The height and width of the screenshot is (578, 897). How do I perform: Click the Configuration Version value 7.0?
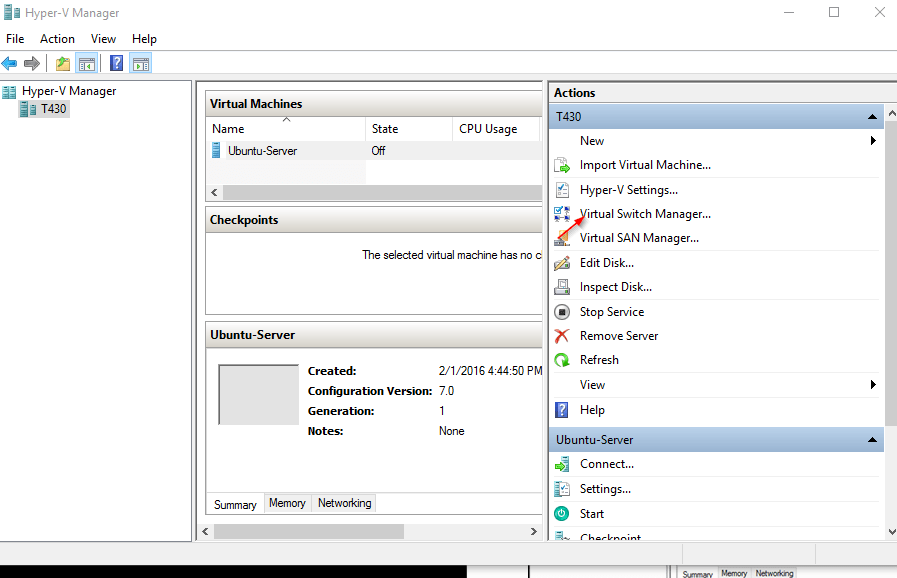(x=446, y=391)
